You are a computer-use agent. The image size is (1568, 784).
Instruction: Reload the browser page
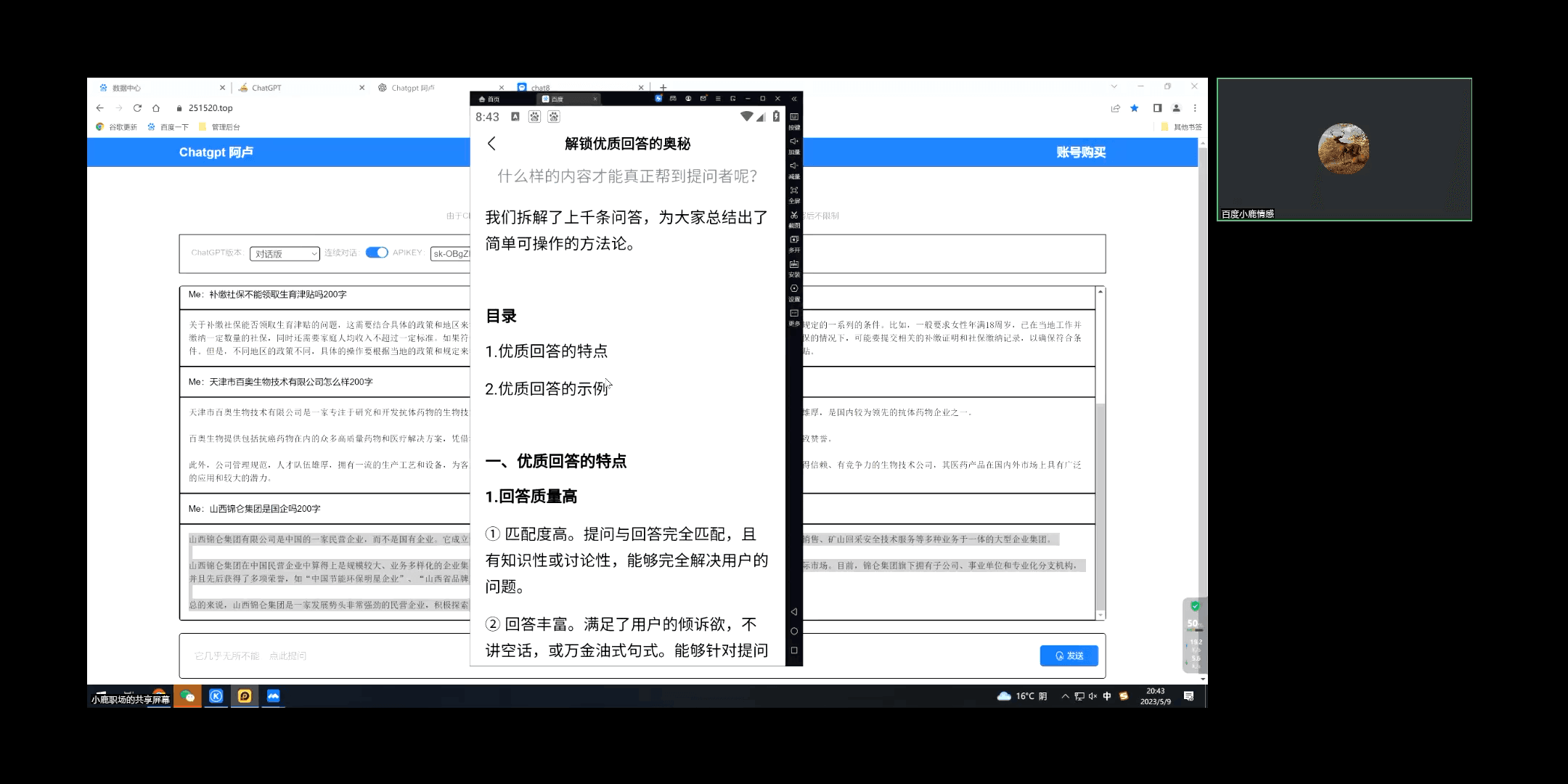(137, 108)
